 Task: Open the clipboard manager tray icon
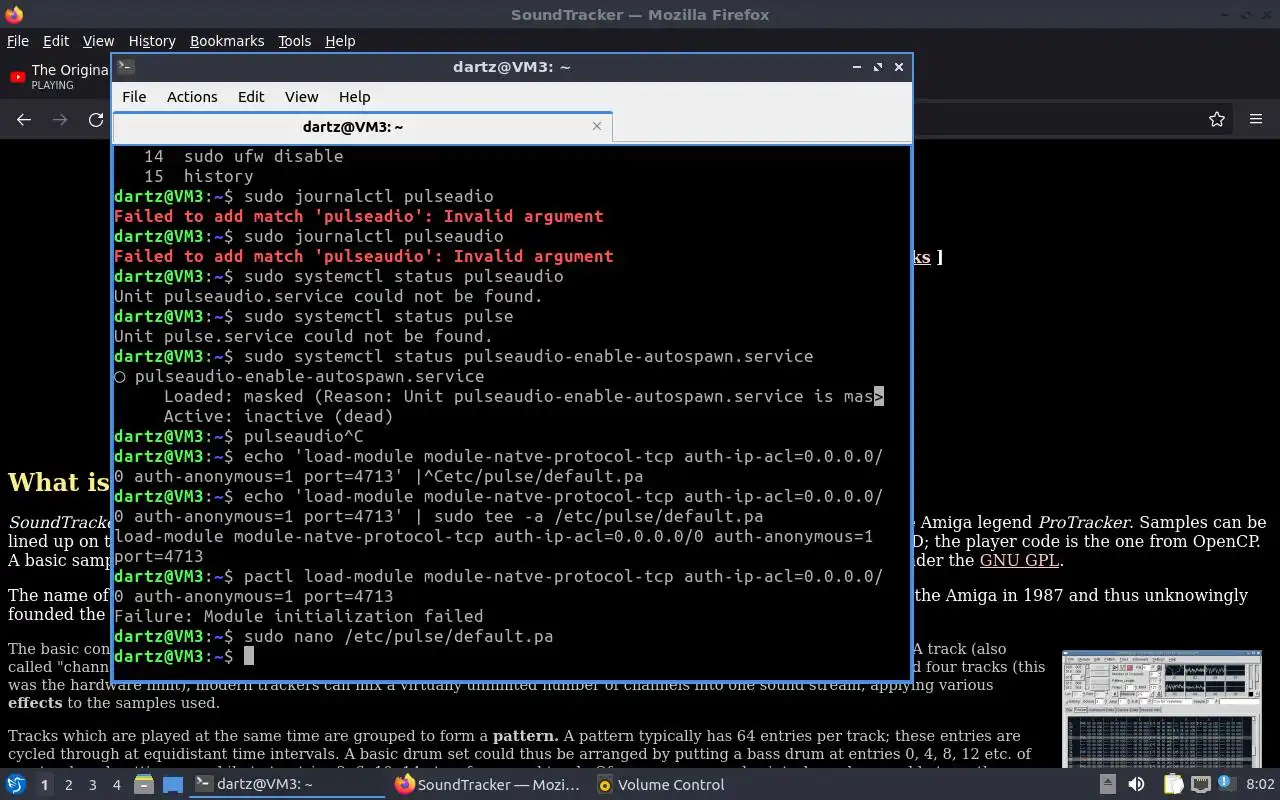[1173, 785]
